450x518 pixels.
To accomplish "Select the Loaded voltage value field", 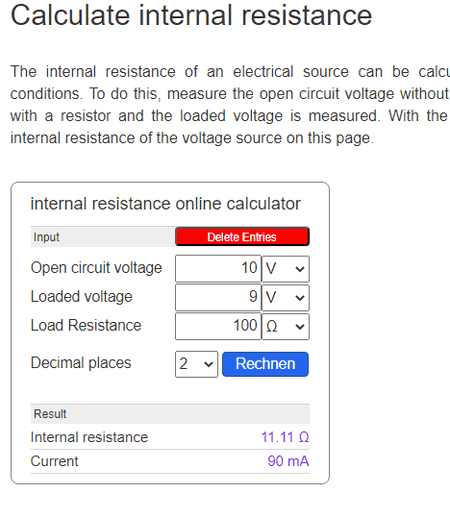I will (x=218, y=297).
